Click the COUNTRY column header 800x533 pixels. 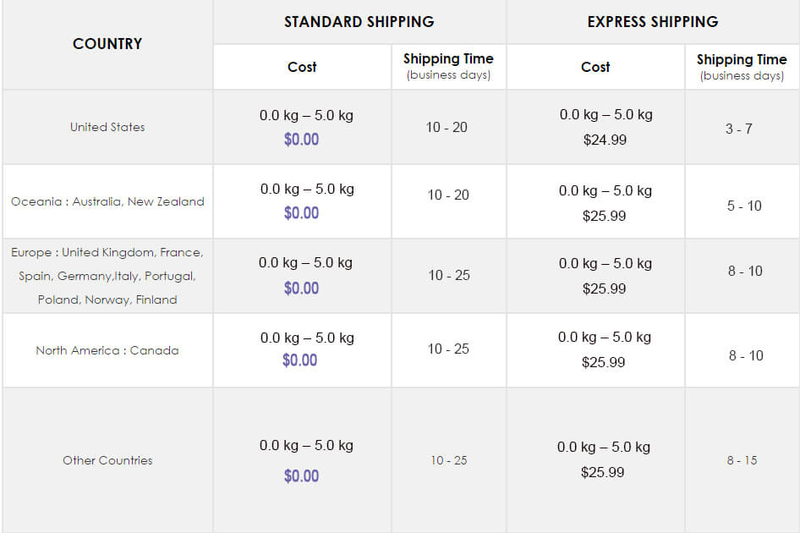click(x=107, y=44)
